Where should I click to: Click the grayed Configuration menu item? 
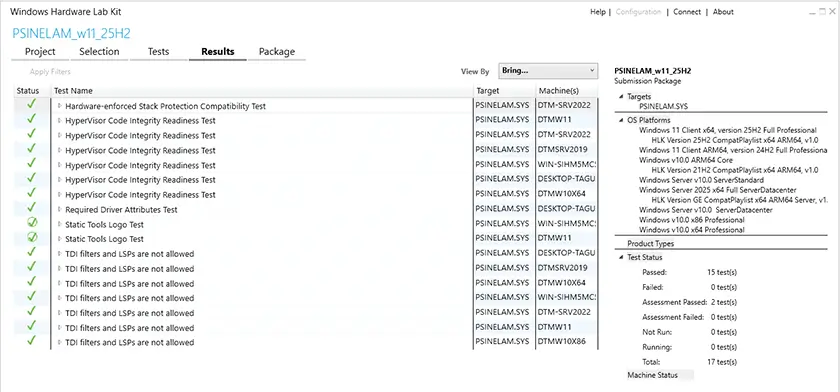(x=639, y=12)
